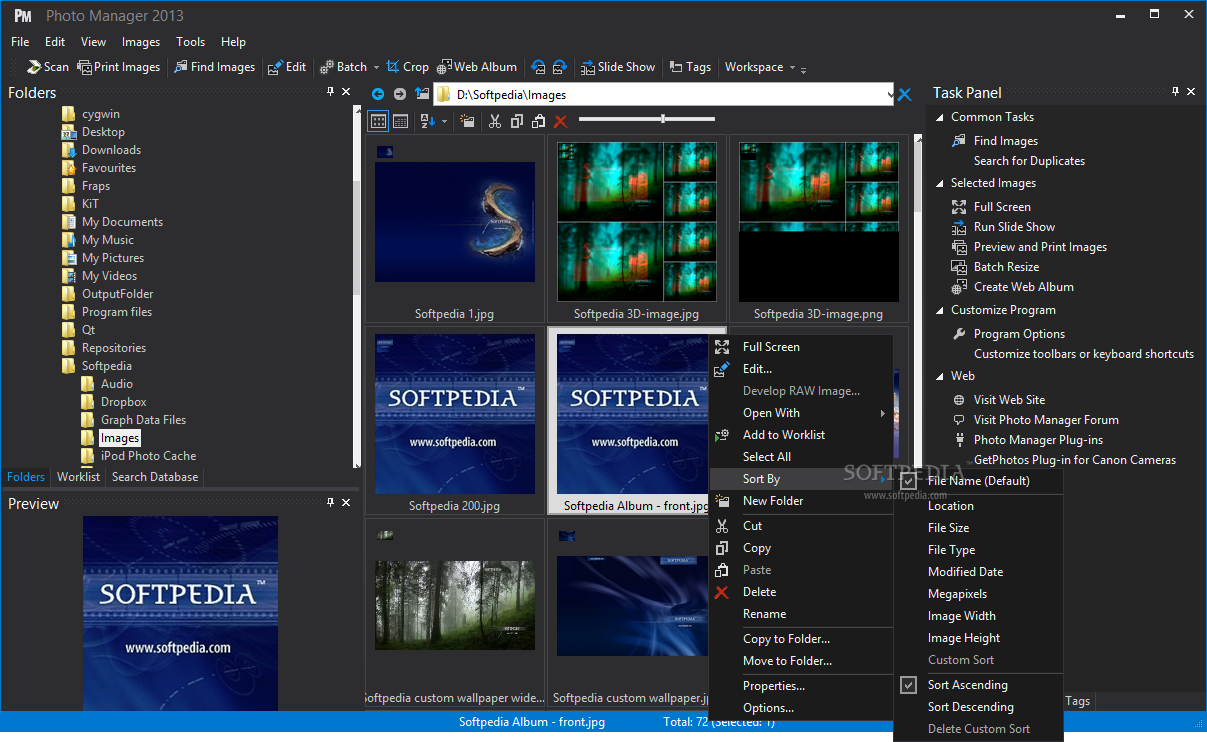This screenshot has height=742, width=1207.
Task: Open the Edit tool in toolbar
Action: pos(288,67)
